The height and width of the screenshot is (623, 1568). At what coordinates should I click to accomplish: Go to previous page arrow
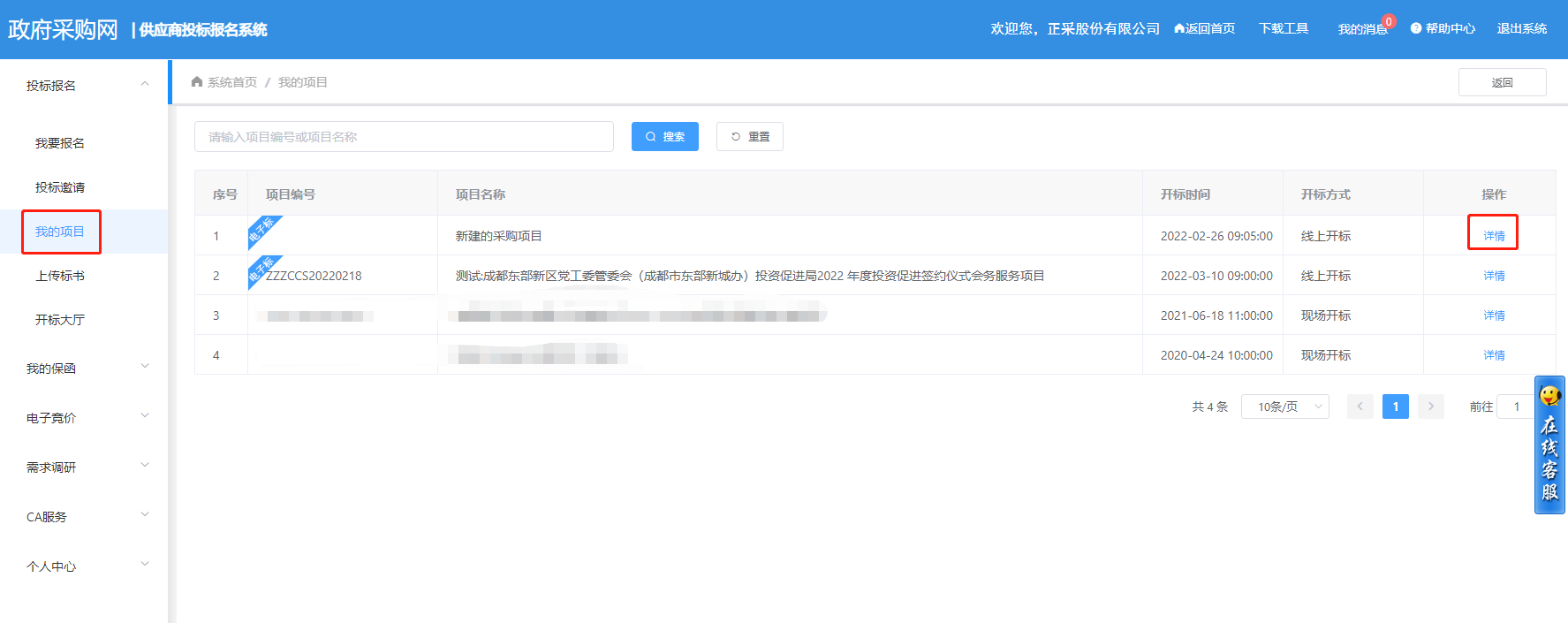[1360, 406]
